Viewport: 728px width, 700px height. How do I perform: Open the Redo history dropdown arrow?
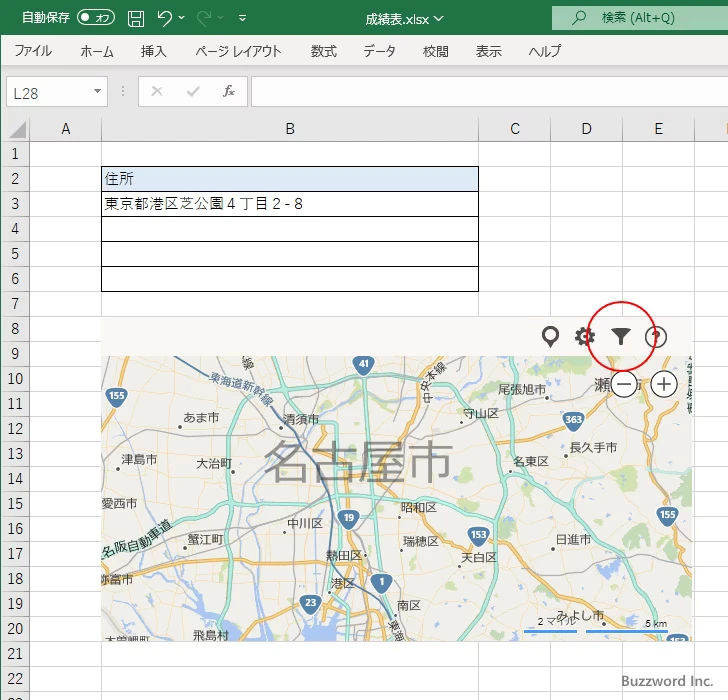(x=221, y=18)
